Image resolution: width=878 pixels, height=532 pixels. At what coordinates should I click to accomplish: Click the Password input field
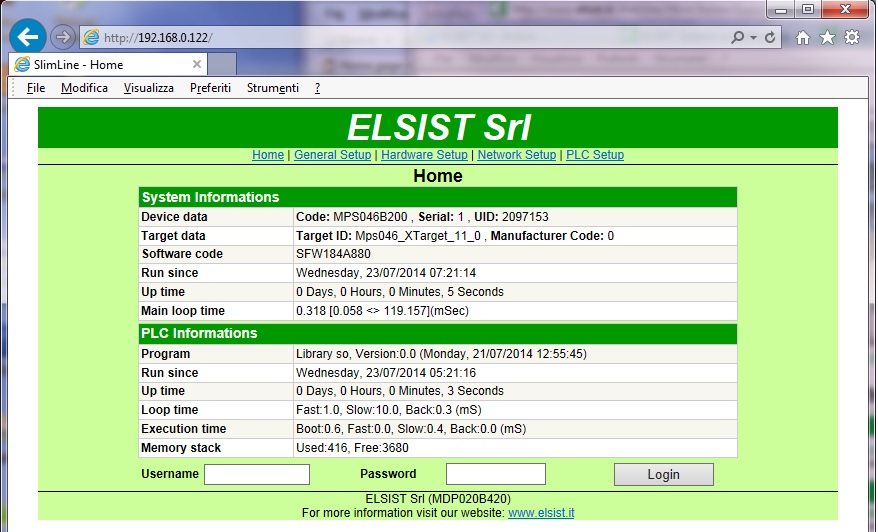click(496, 474)
